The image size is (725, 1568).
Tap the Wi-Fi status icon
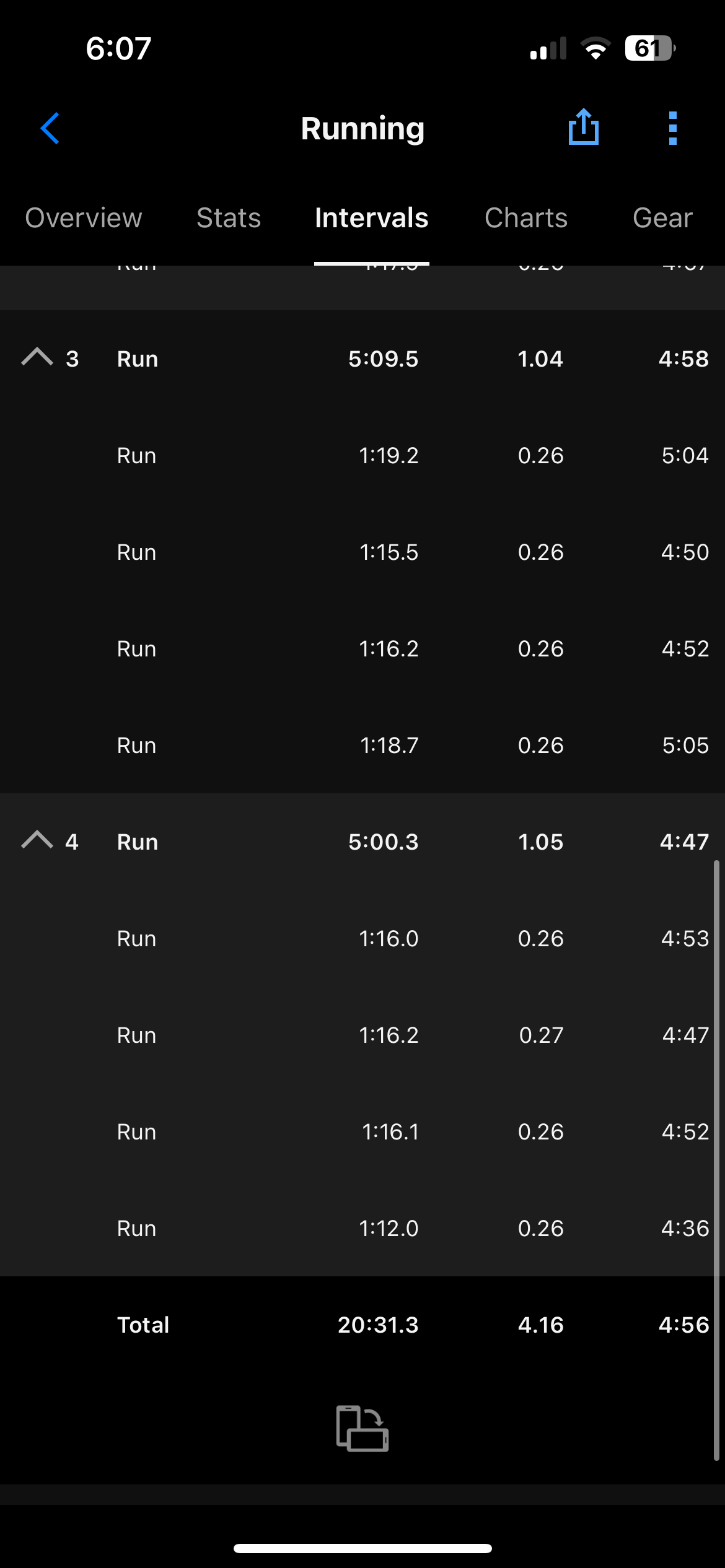(x=595, y=48)
